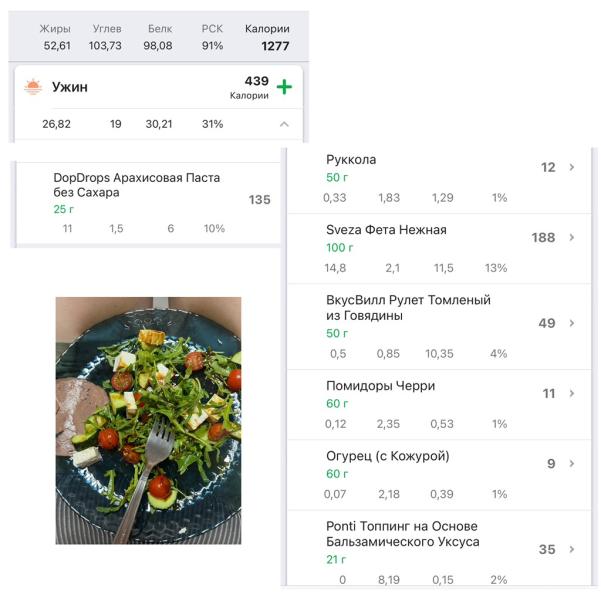Tap the green plus icon for Ужин
The image size is (601, 600).
284,87
